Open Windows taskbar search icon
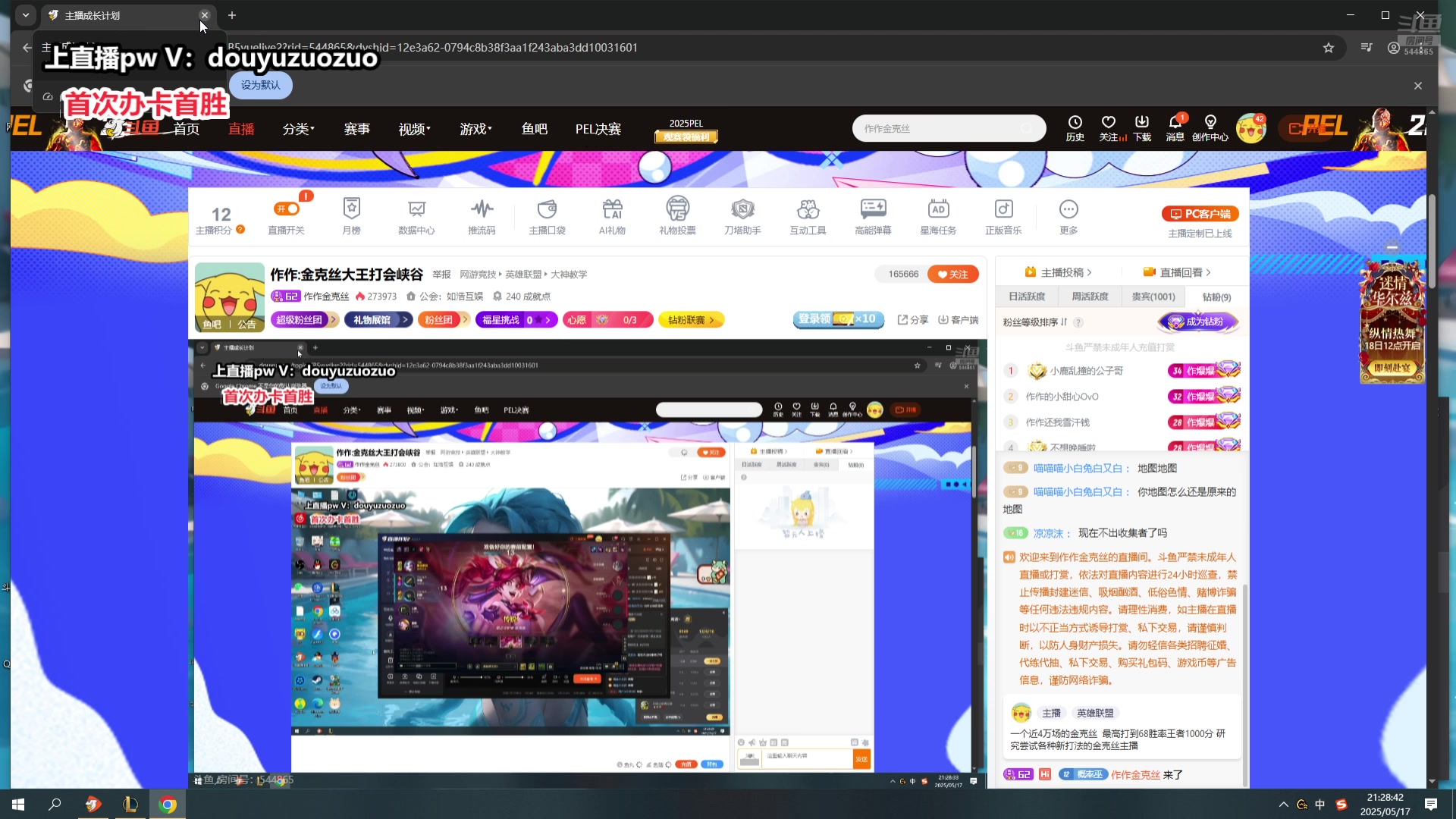The height and width of the screenshot is (819, 1456). 55,804
